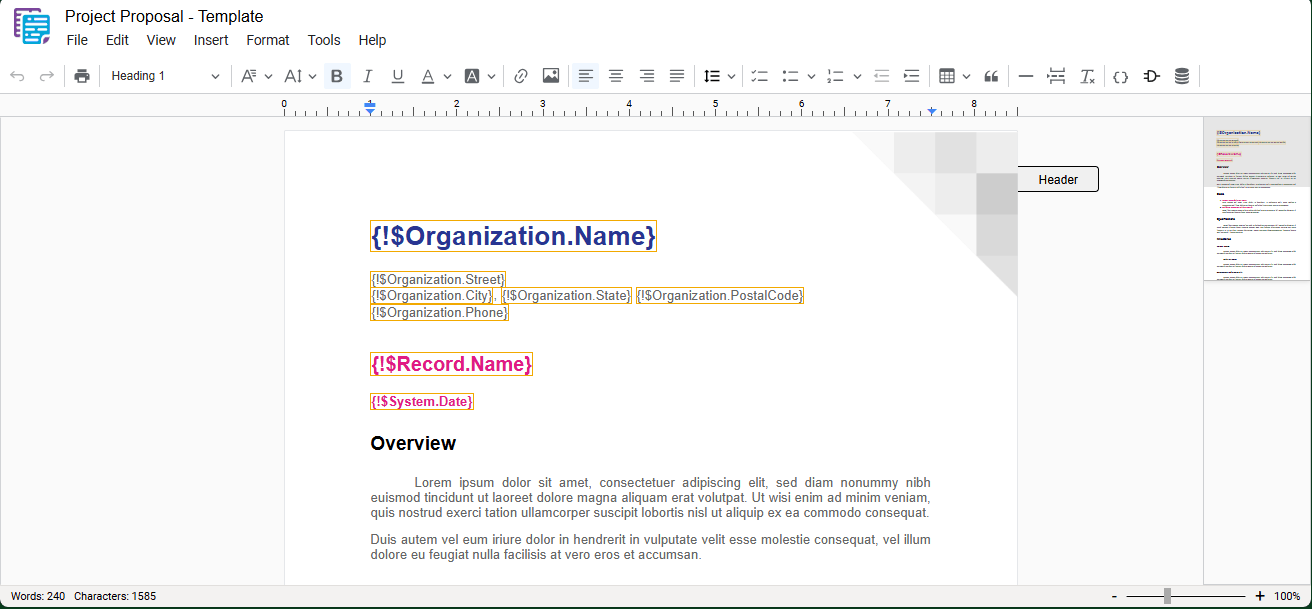Viewport: 1312px width, 609px height.
Task: Insert a link using the chain icon
Action: (520, 76)
